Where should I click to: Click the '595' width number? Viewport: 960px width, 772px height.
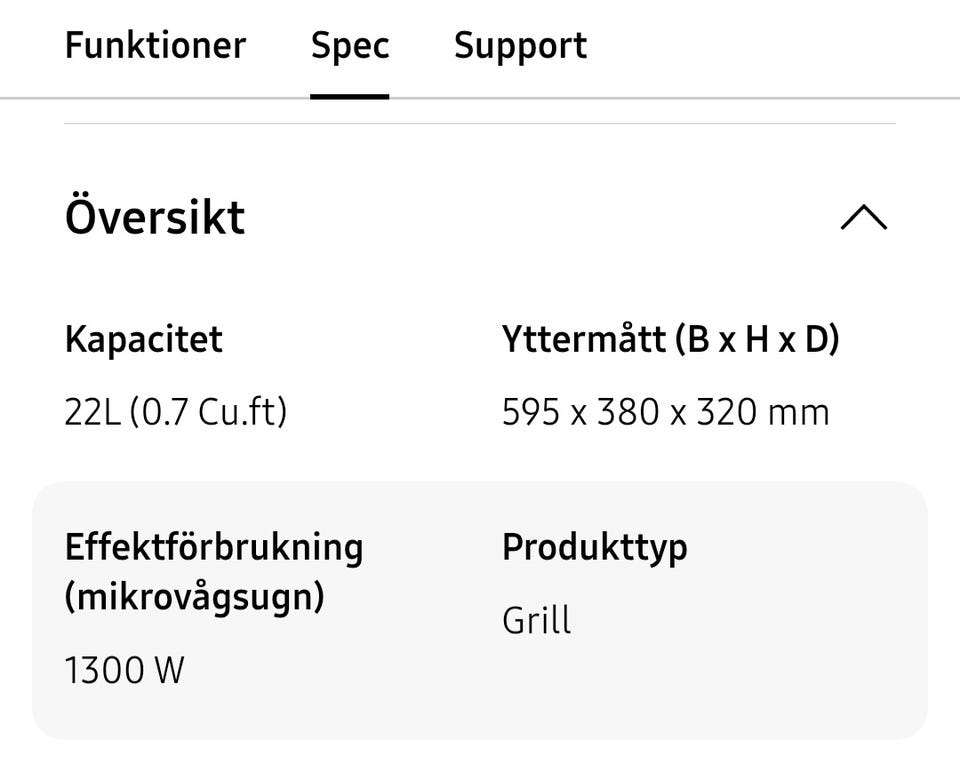(531, 412)
